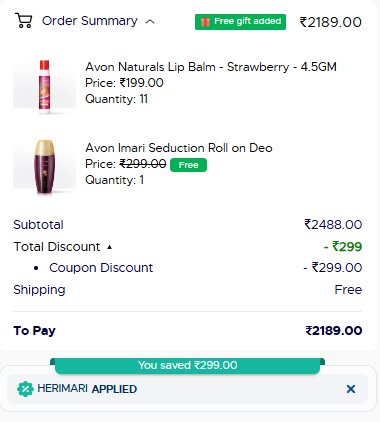Click the Avon Imari Seduction Roll on Deo name
Screen dimensions: 380x422
[179, 148]
